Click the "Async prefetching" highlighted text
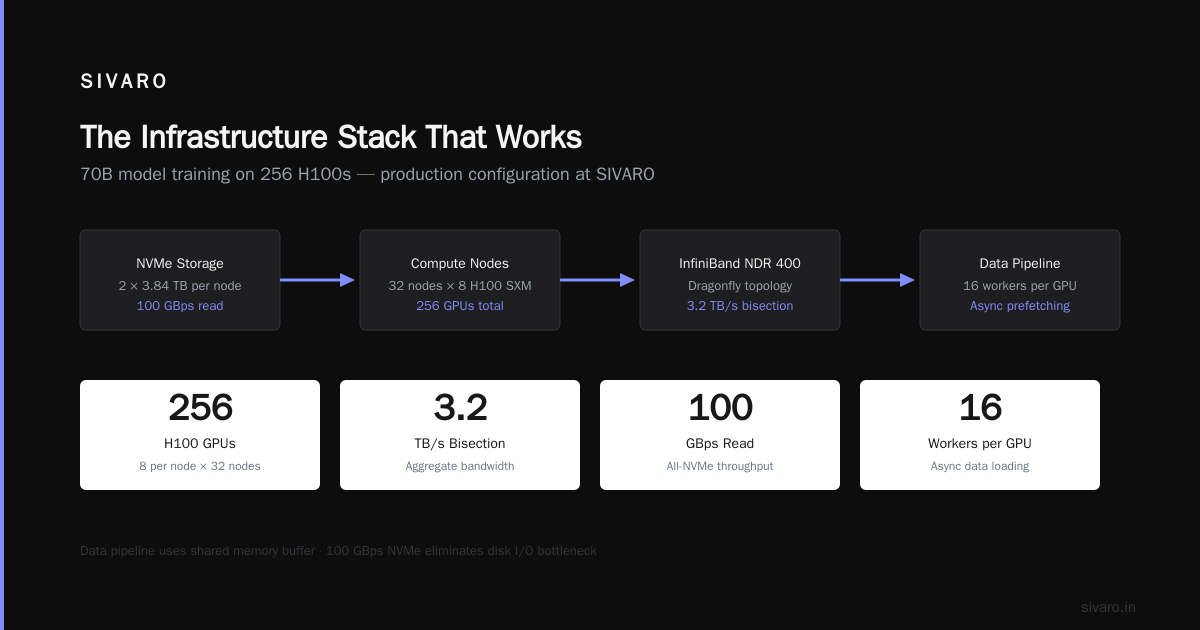 pos(1020,306)
